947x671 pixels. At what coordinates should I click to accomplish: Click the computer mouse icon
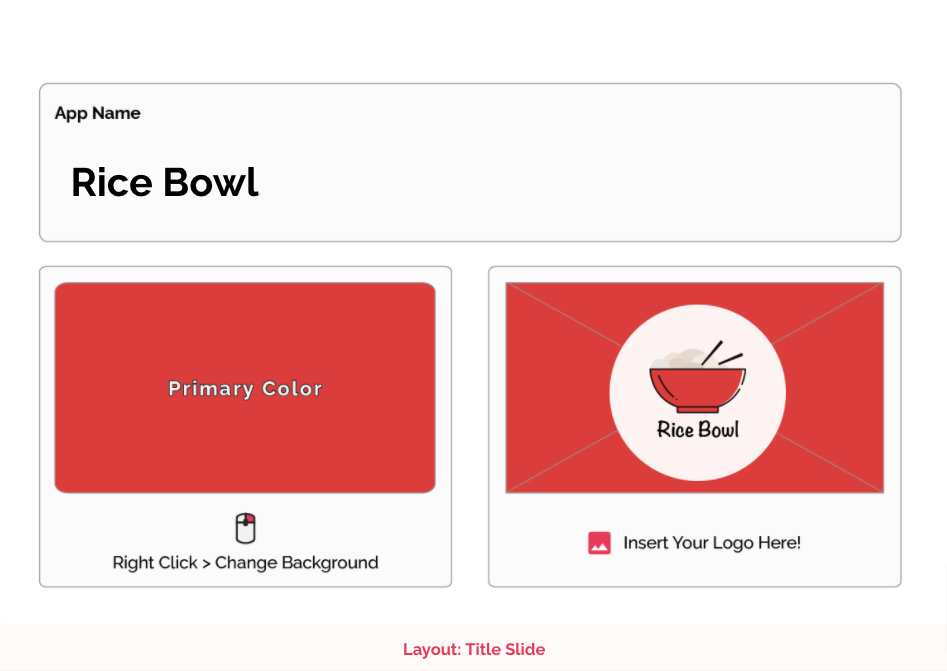[245, 528]
